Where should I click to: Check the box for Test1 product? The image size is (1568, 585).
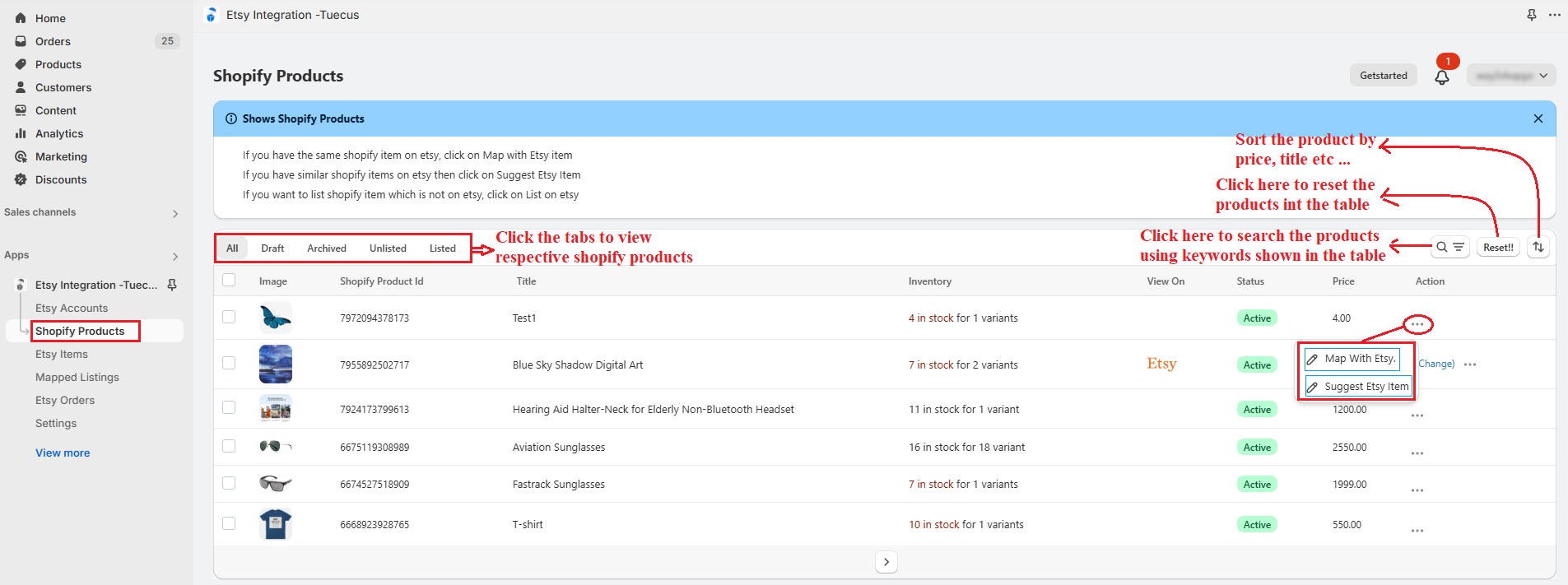click(229, 317)
